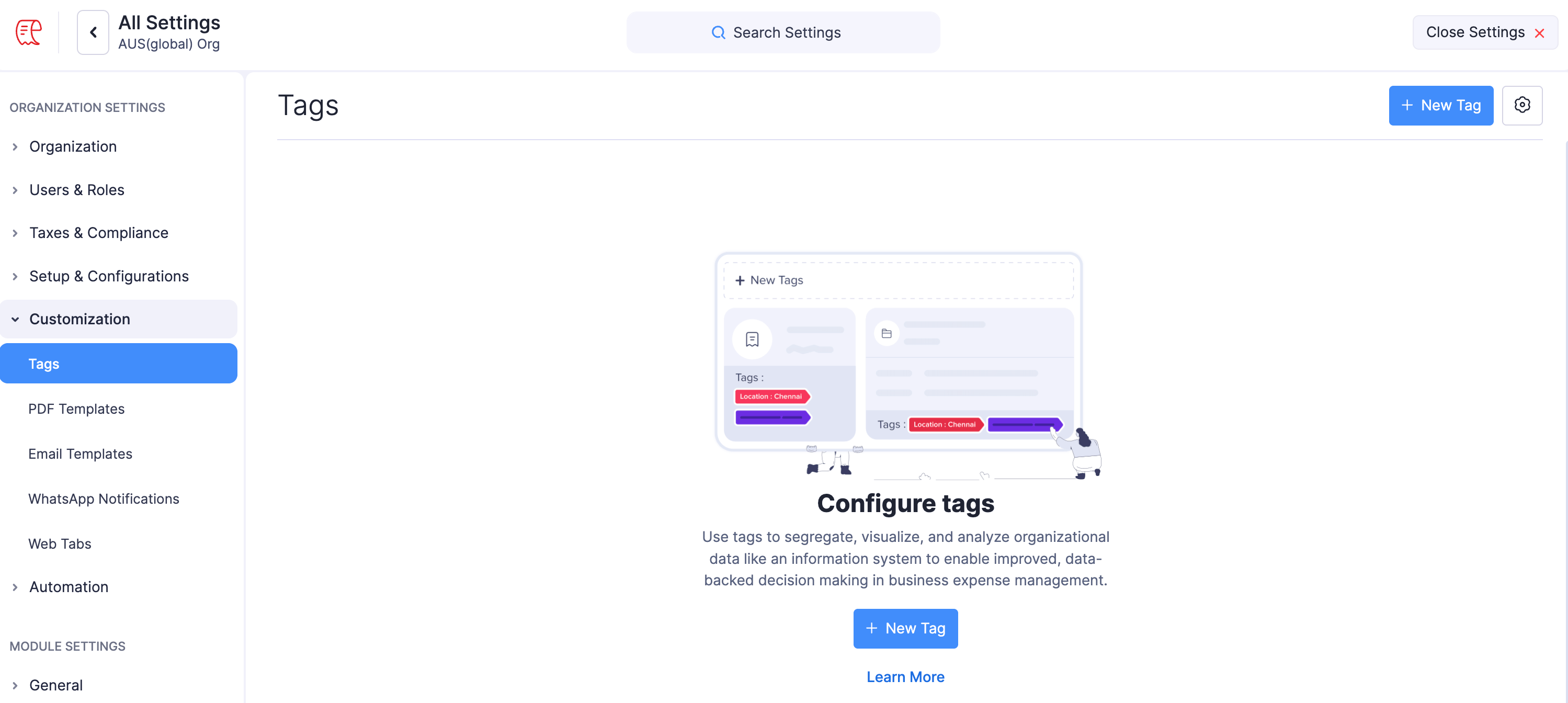This screenshot has width=1568, height=703.
Task: Expand the Users & Roles section
Action: click(77, 189)
